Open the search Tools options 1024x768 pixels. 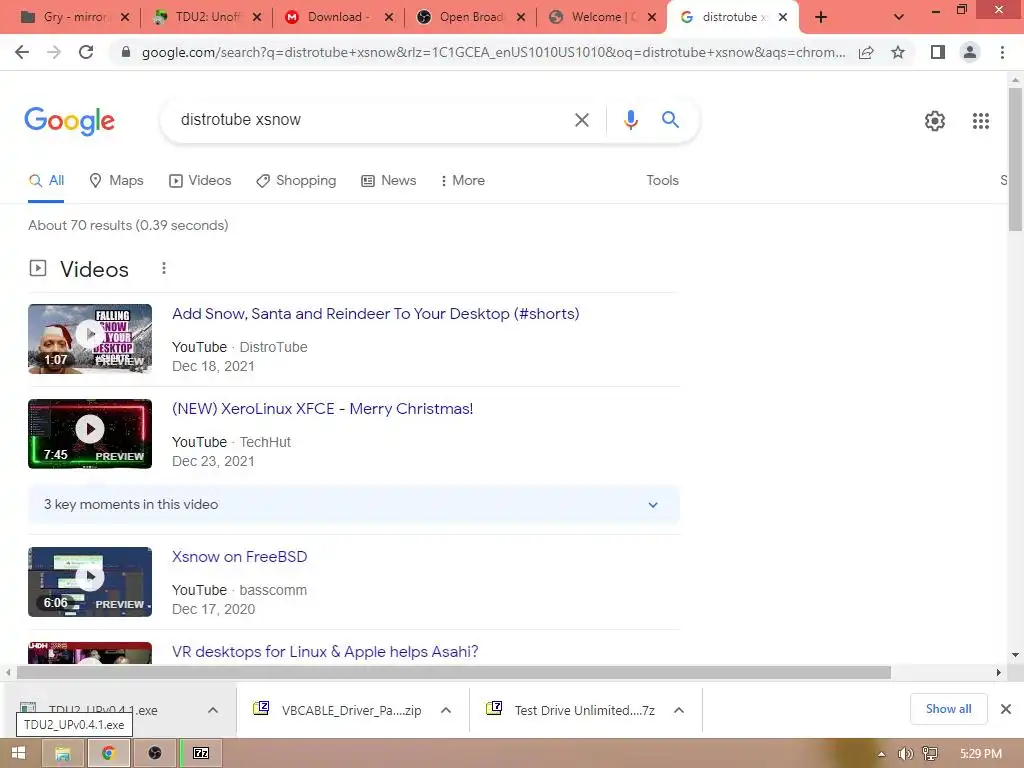click(662, 180)
